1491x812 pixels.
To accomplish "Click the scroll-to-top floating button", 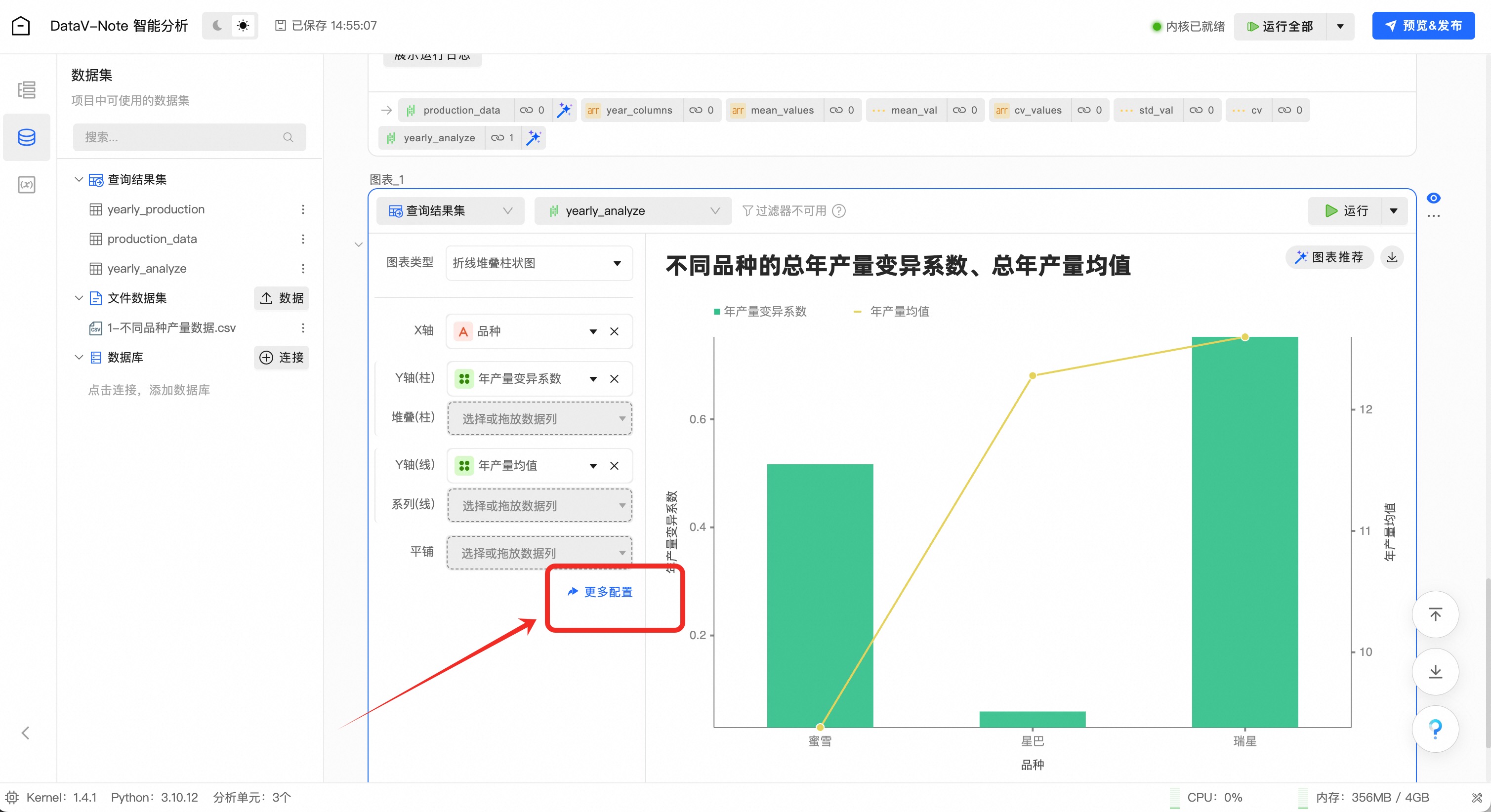I will coord(1435,614).
